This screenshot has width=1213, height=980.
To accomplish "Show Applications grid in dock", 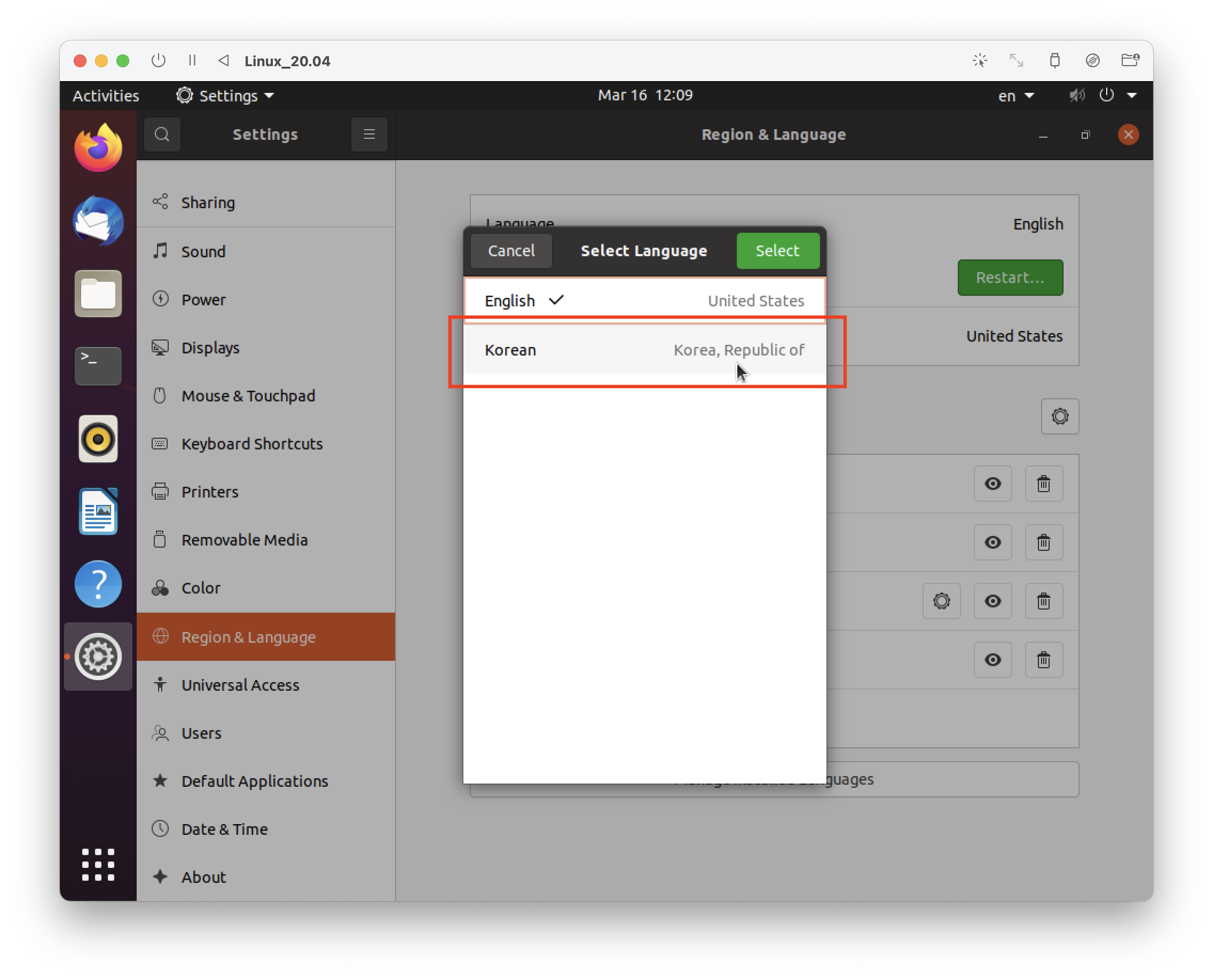I will click(x=98, y=864).
